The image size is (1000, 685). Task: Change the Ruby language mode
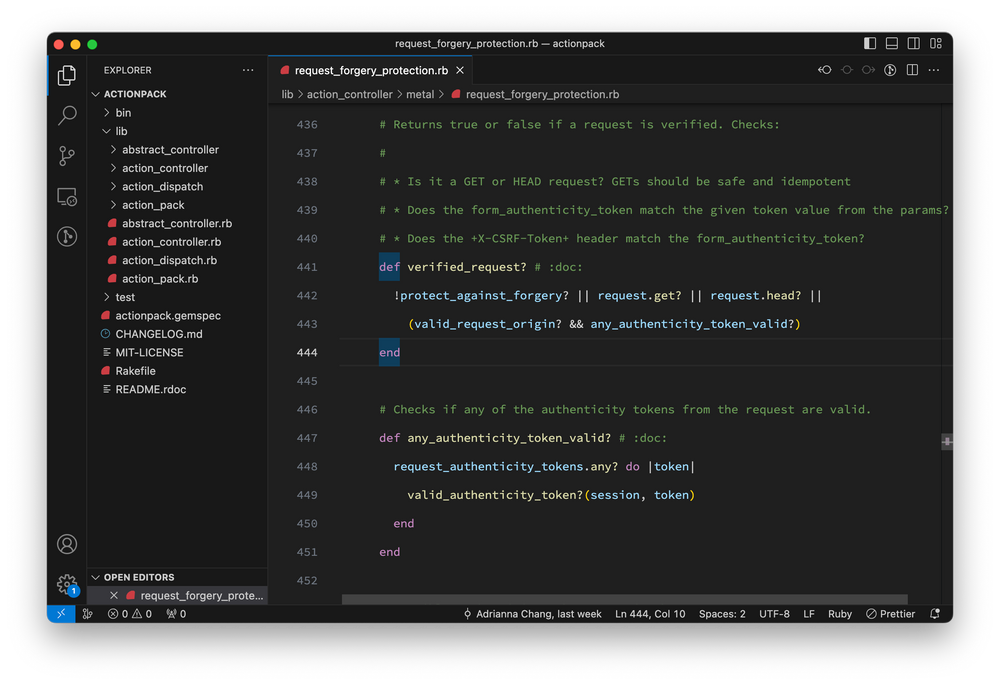coord(840,614)
